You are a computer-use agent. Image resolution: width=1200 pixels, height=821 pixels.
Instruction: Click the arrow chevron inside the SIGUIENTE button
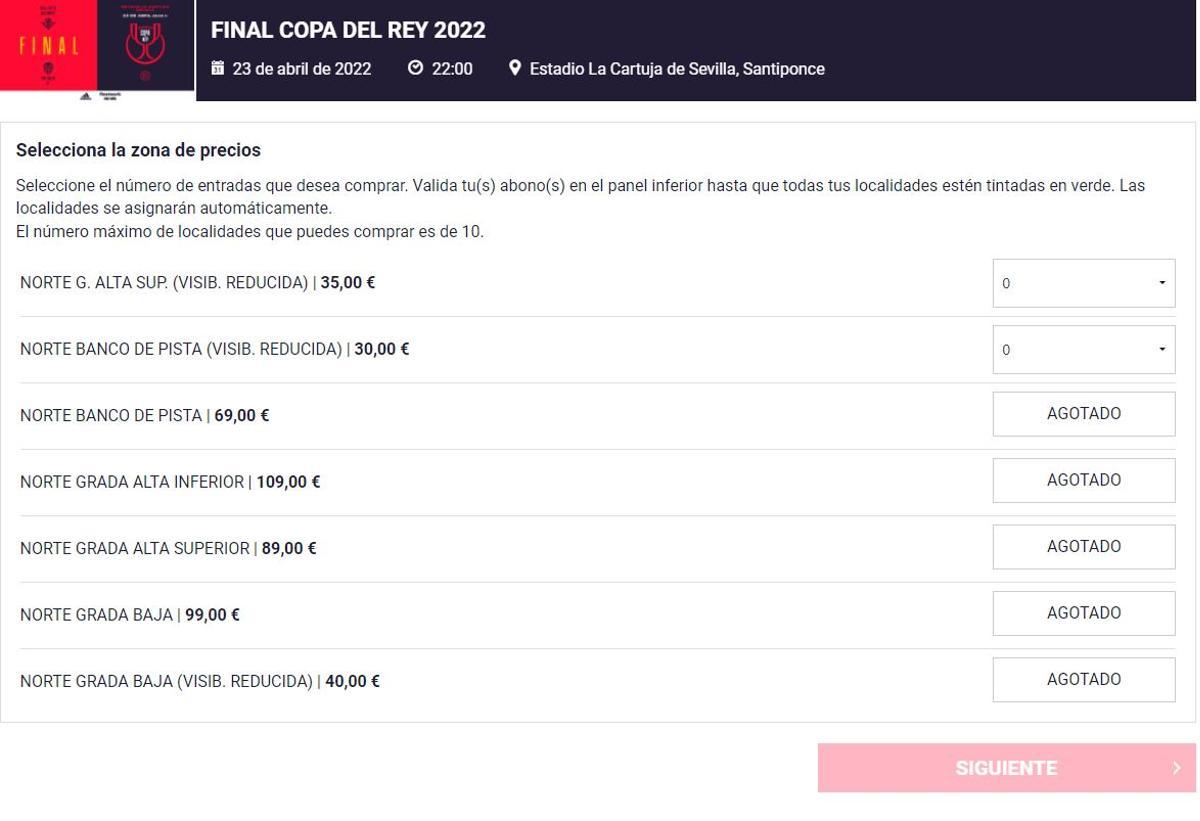tap(1174, 768)
